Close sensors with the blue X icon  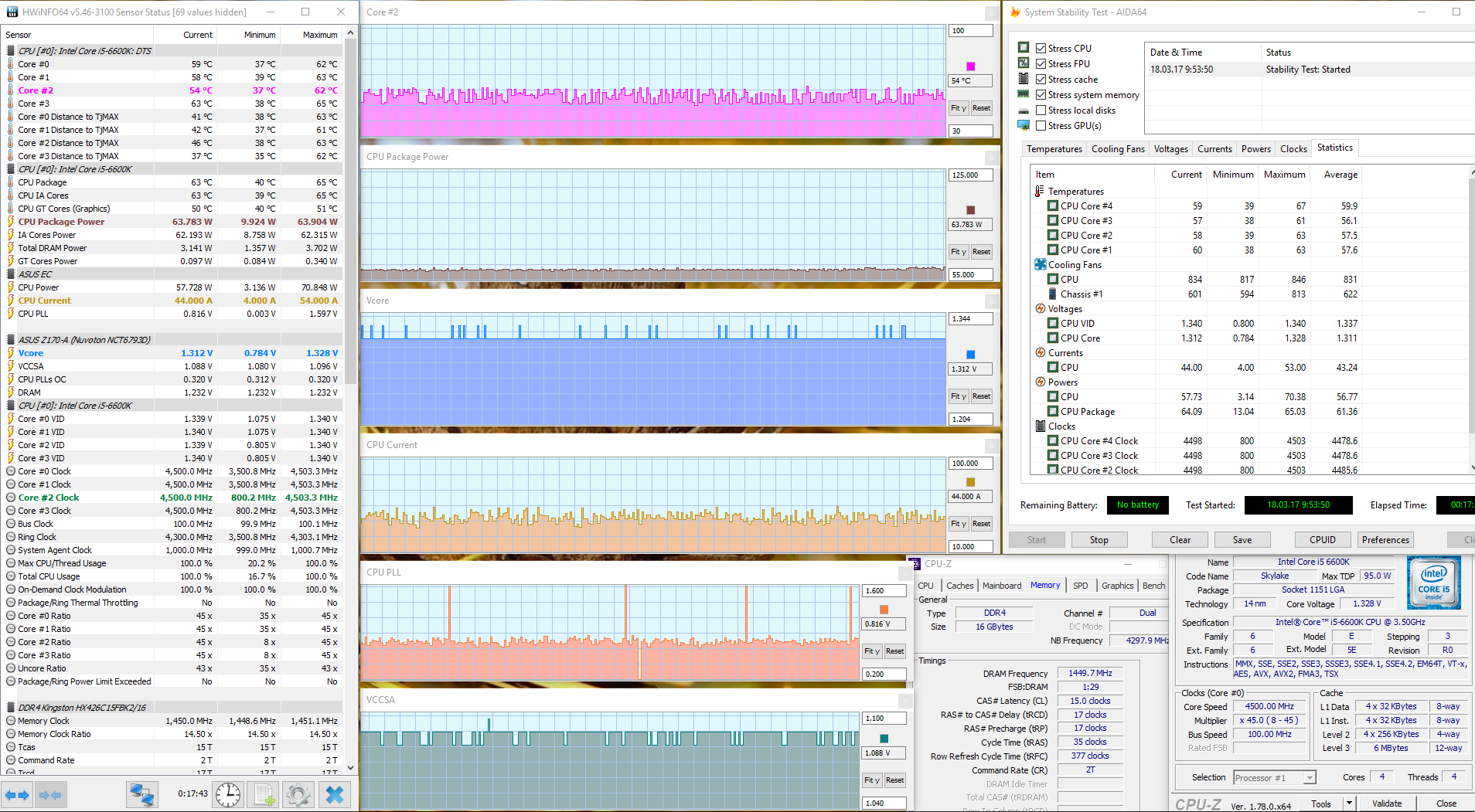335,794
